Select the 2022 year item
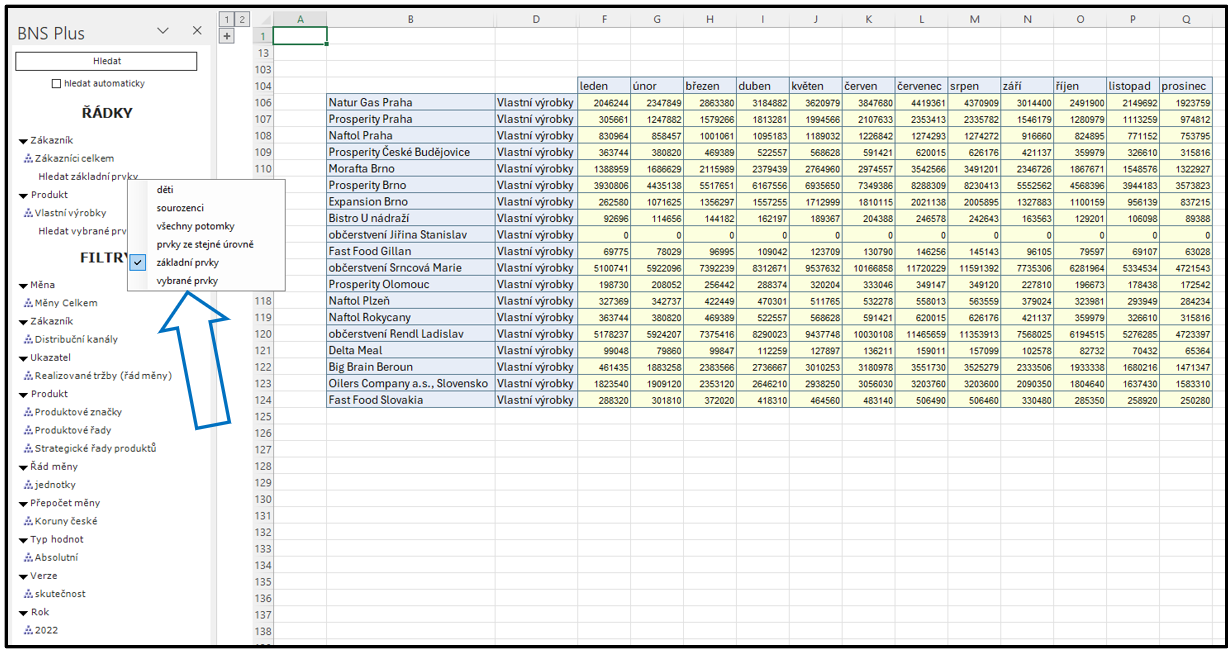This screenshot has width=1228, height=651. pyautogui.click(x=47, y=630)
